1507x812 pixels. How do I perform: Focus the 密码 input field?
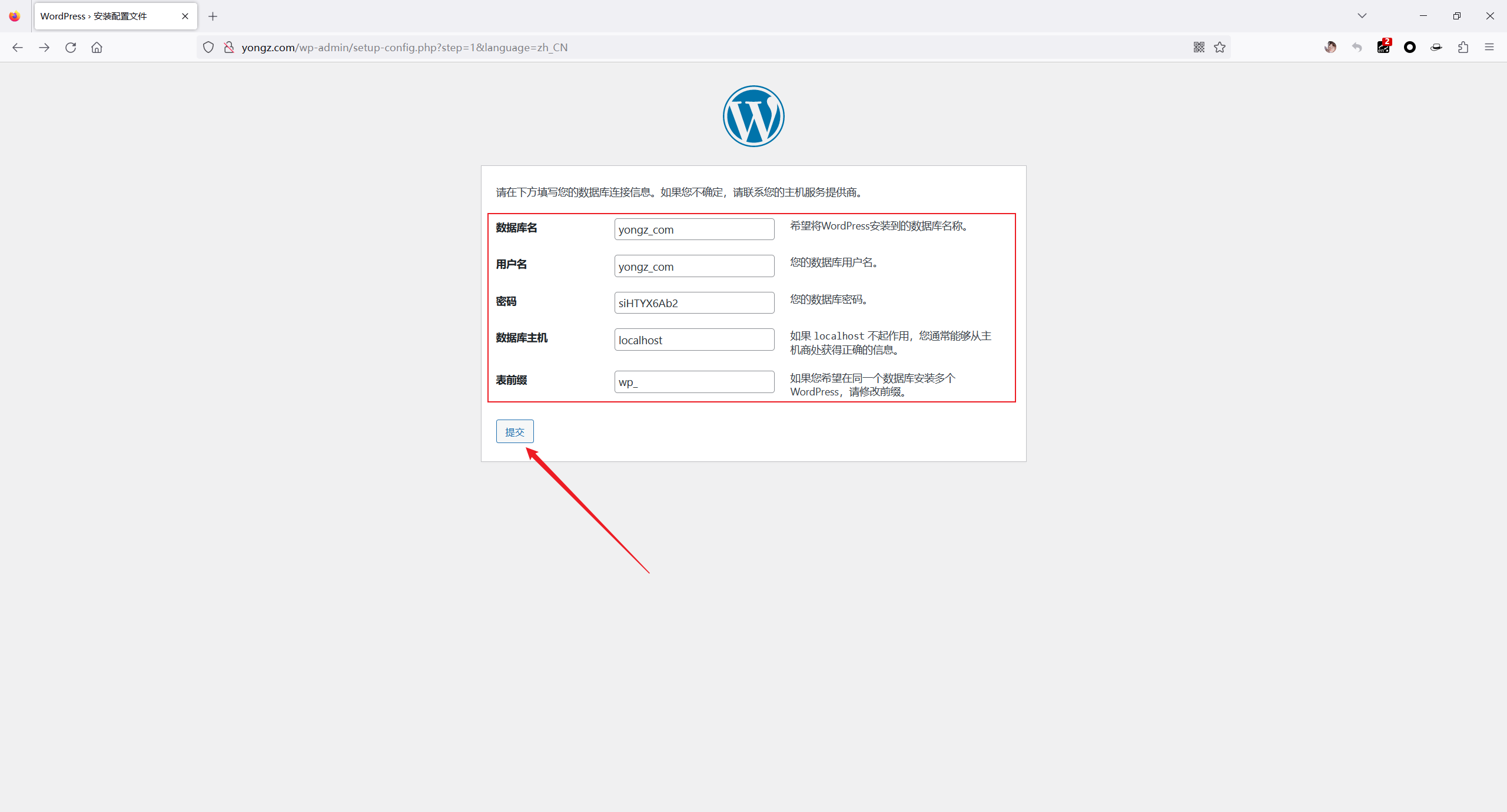[694, 303]
